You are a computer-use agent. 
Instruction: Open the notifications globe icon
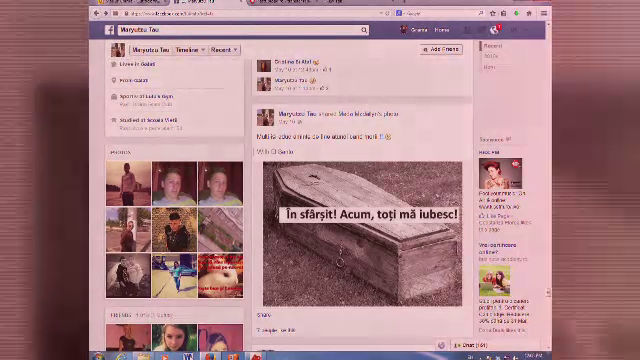pyautogui.click(x=494, y=30)
